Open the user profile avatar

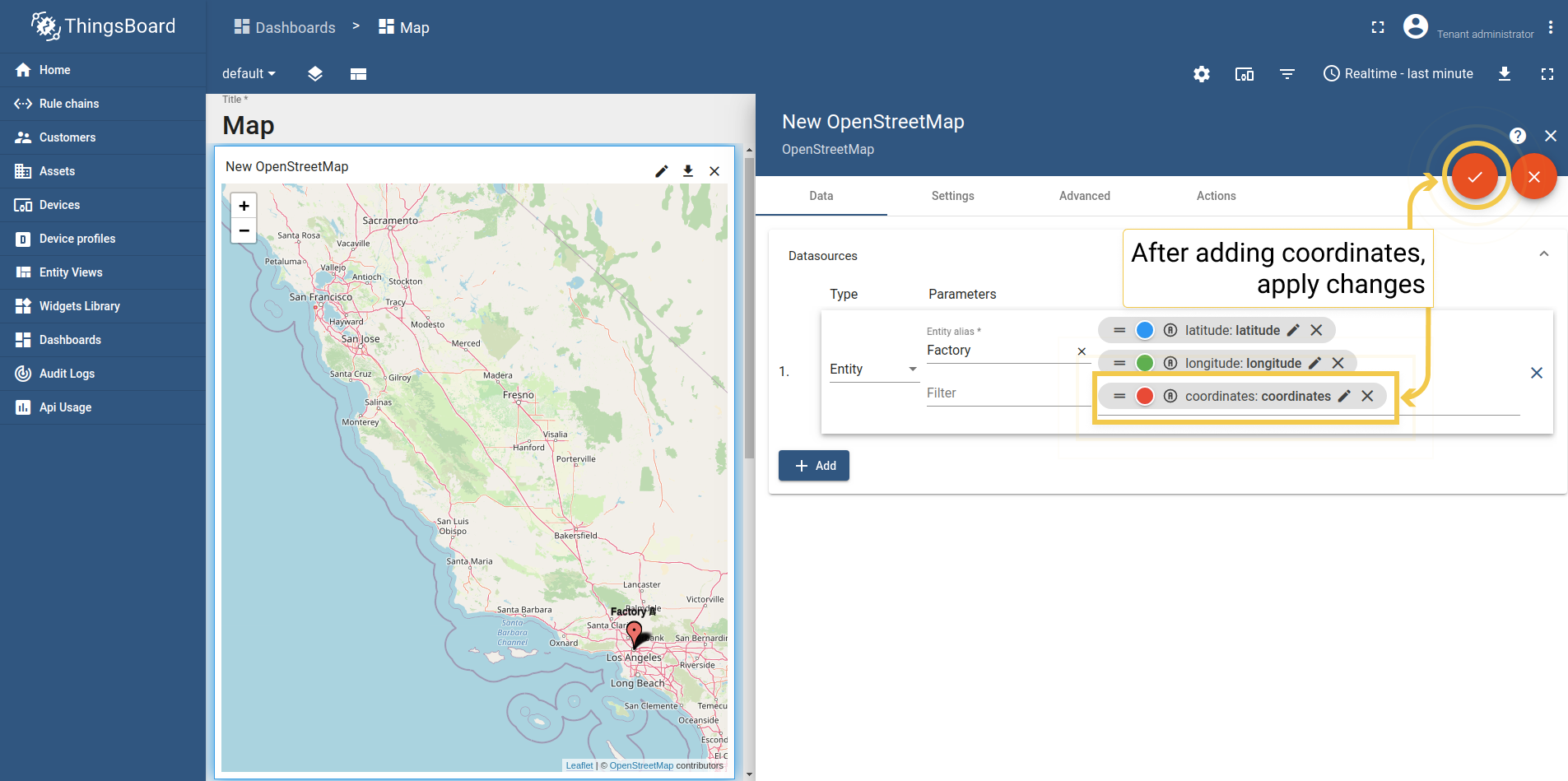[x=1416, y=26]
